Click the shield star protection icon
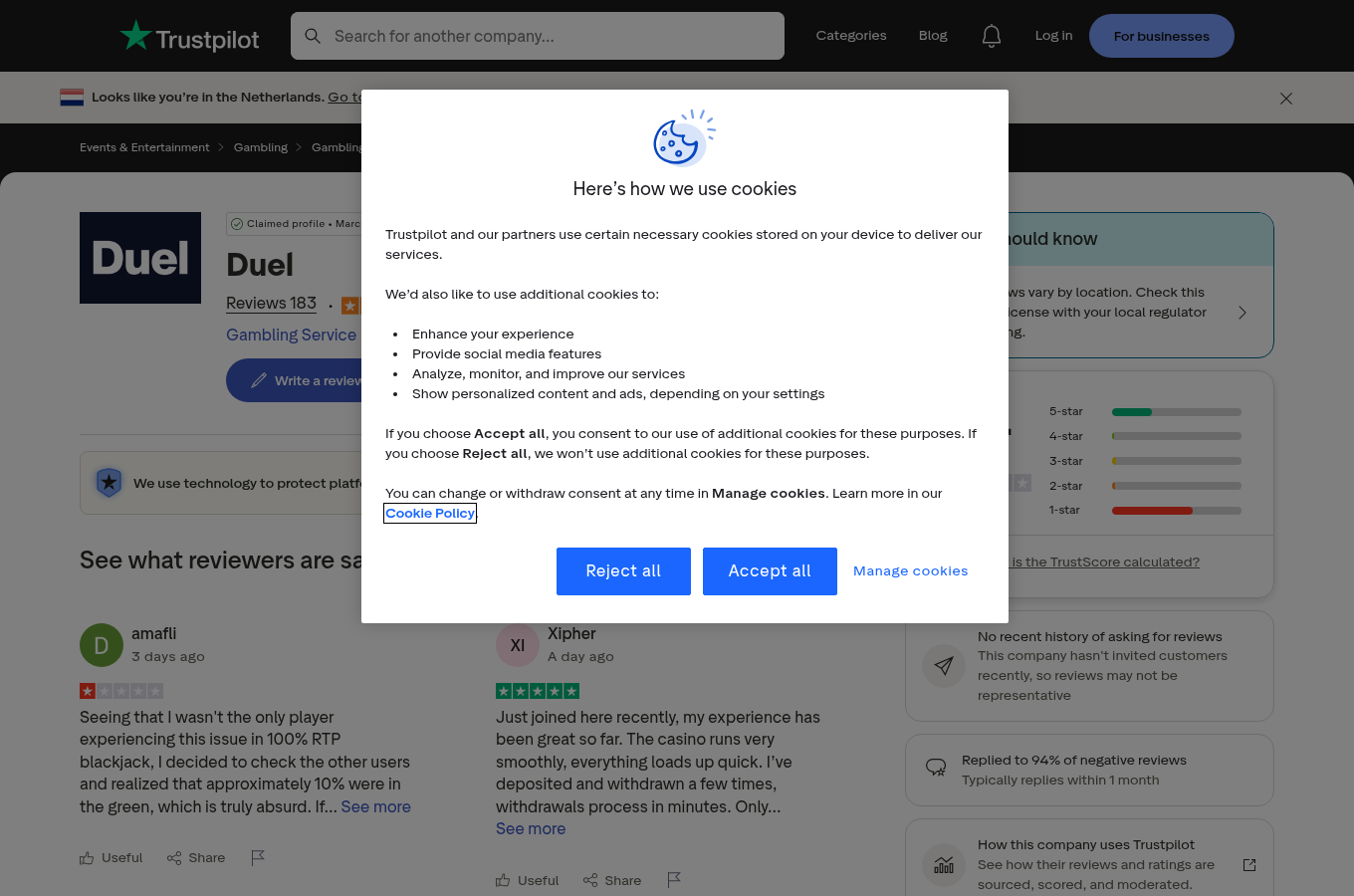Viewport: 1354px width, 896px height. 109,483
